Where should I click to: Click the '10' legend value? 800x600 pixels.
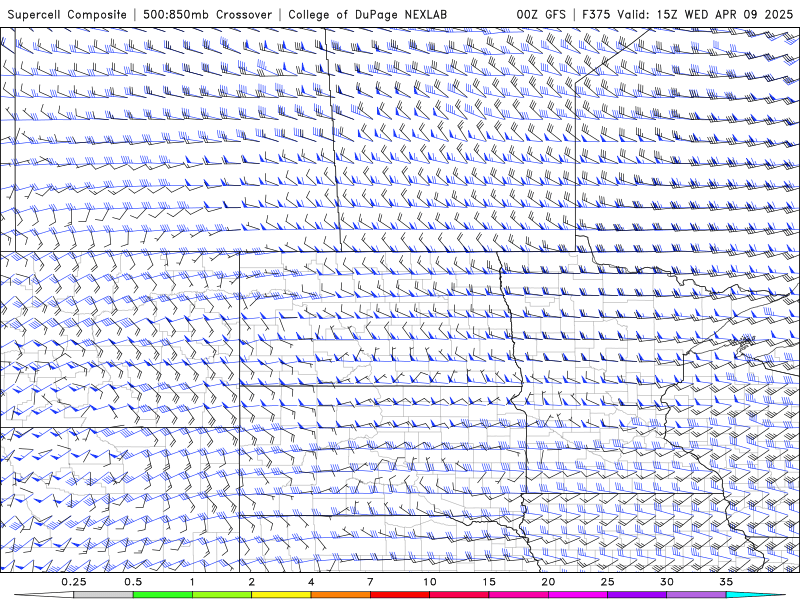[x=430, y=582]
